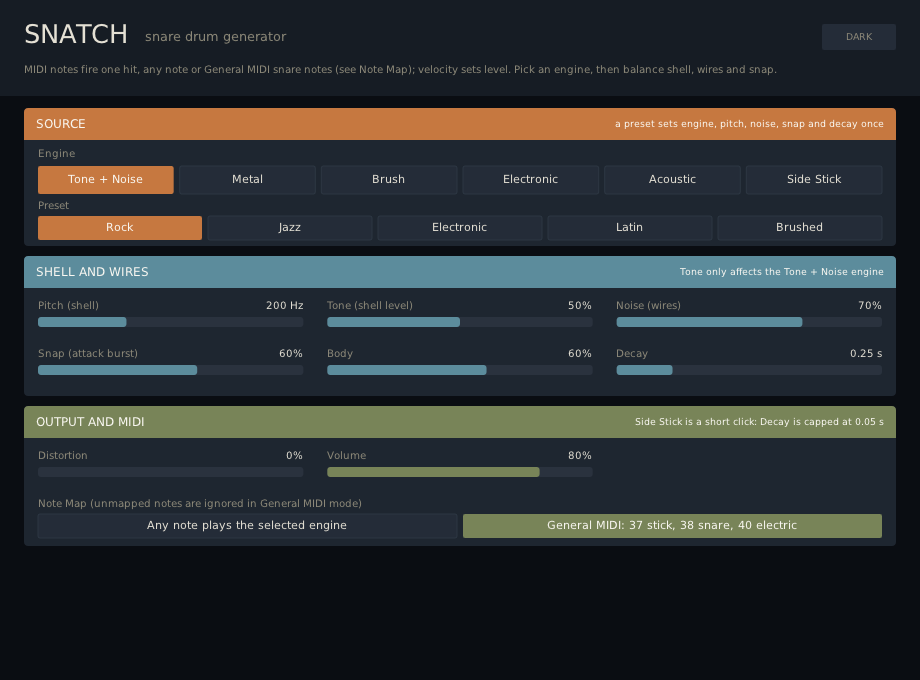The width and height of the screenshot is (920, 680).
Task: Click the Distortion slider track
Action: [171, 472]
